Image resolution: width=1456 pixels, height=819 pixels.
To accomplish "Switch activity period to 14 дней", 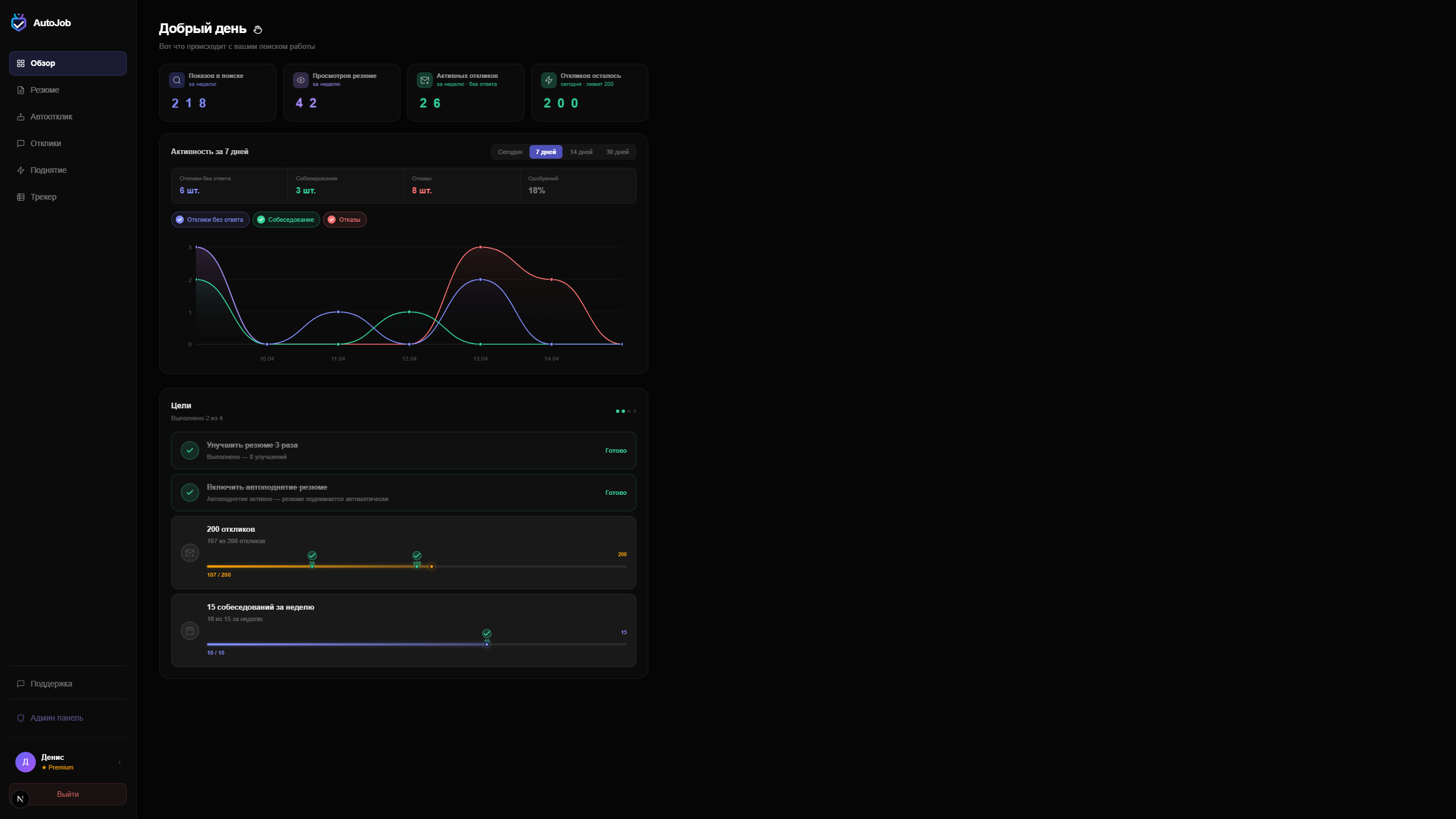I will pyautogui.click(x=581, y=152).
